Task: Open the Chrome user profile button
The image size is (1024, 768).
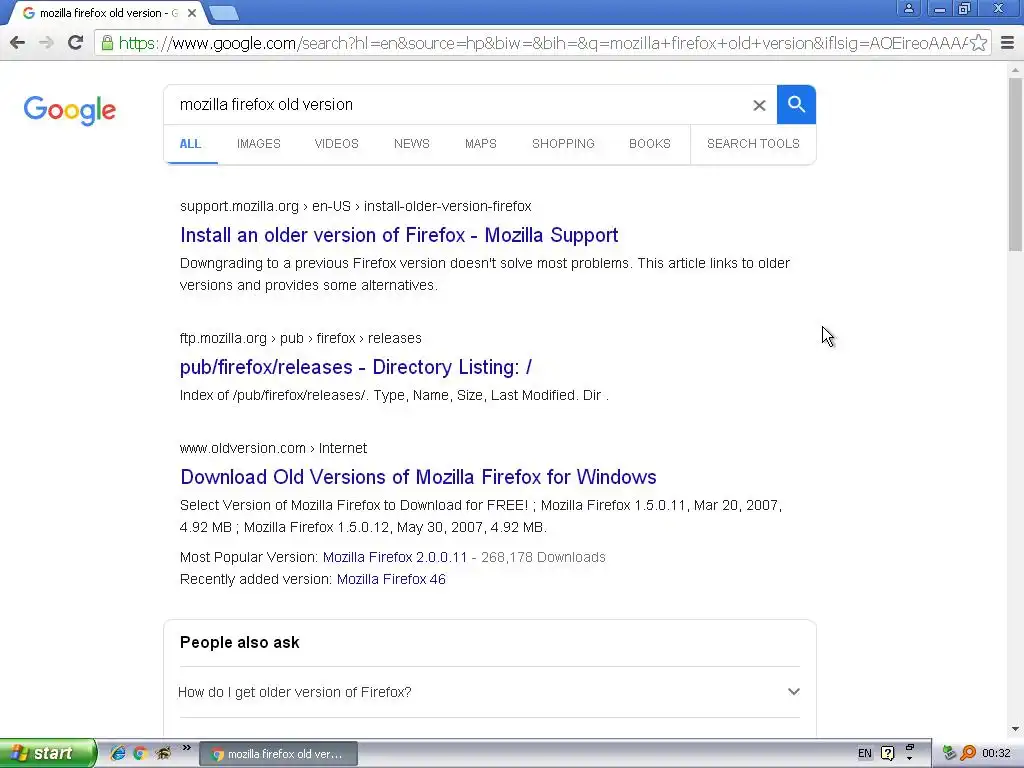Action: (908, 8)
